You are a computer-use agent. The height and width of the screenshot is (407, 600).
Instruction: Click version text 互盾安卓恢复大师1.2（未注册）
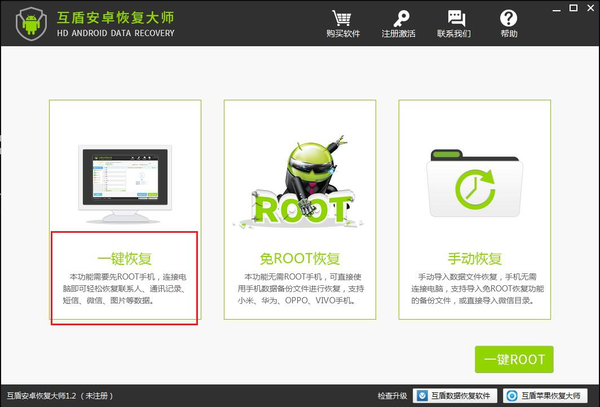[x=60, y=396]
